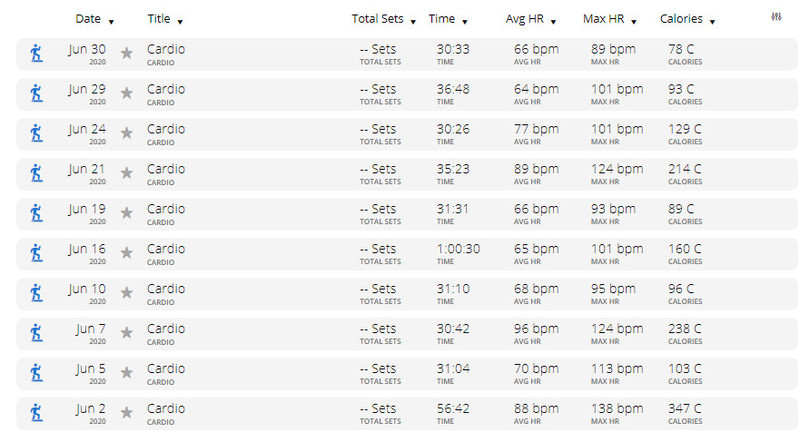
Task: Open the Jun 16 Cardio activity title
Action: tap(166, 249)
